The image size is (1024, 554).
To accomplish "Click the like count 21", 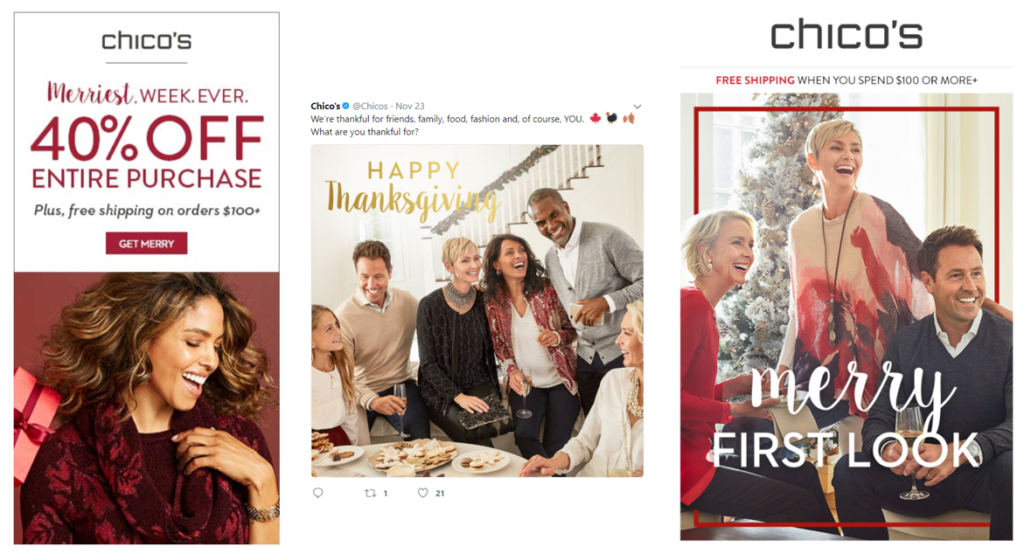I will [x=440, y=493].
